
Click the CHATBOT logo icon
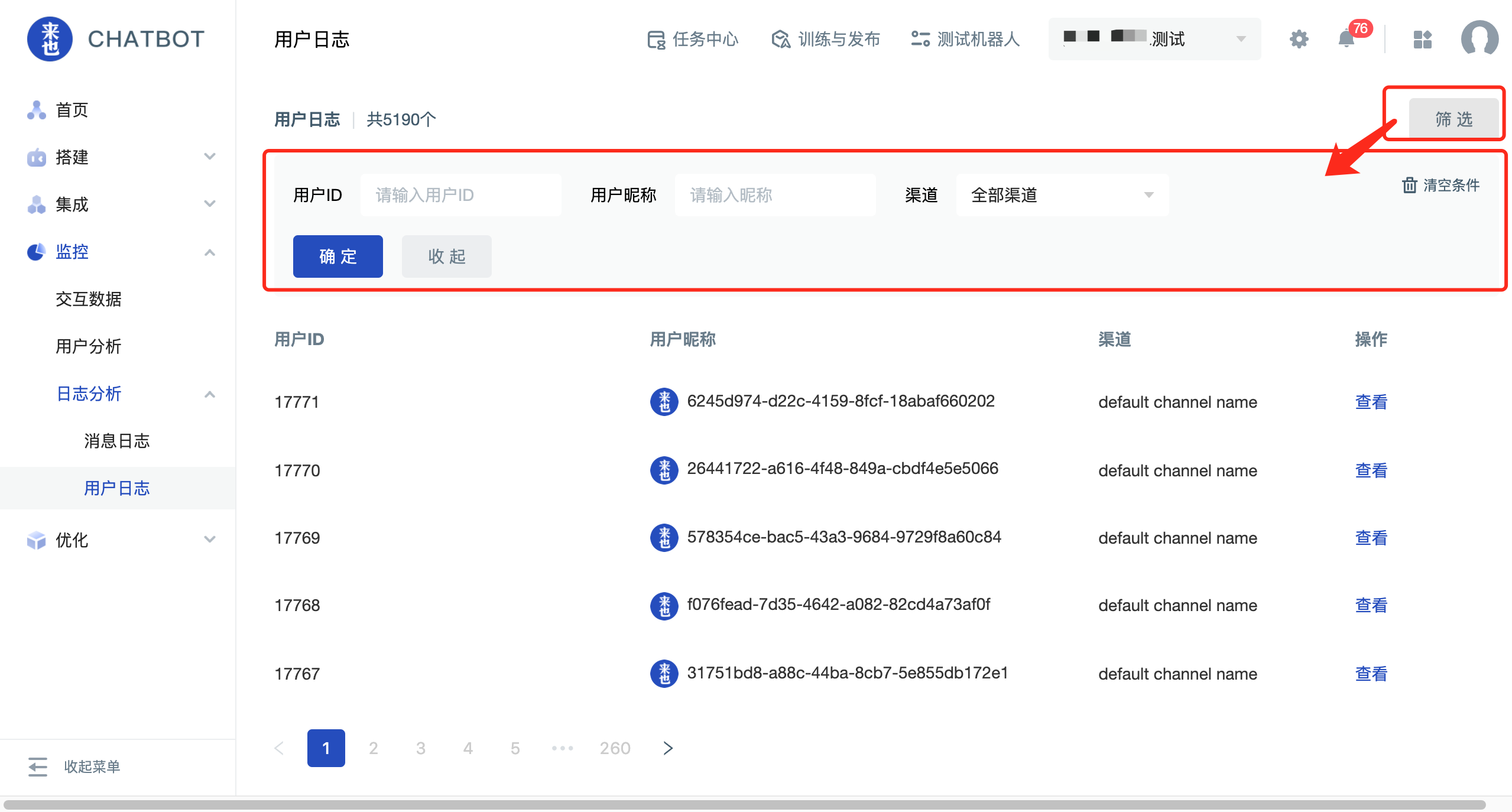tap(50, 39)
